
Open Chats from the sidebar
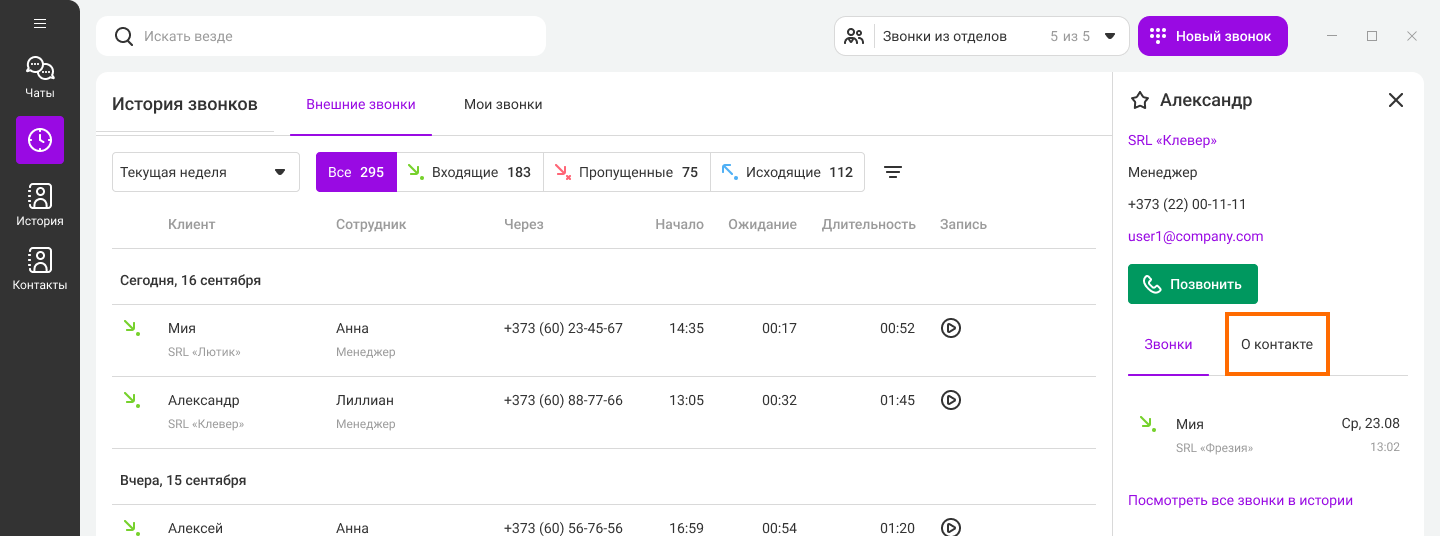coord(40,77)
